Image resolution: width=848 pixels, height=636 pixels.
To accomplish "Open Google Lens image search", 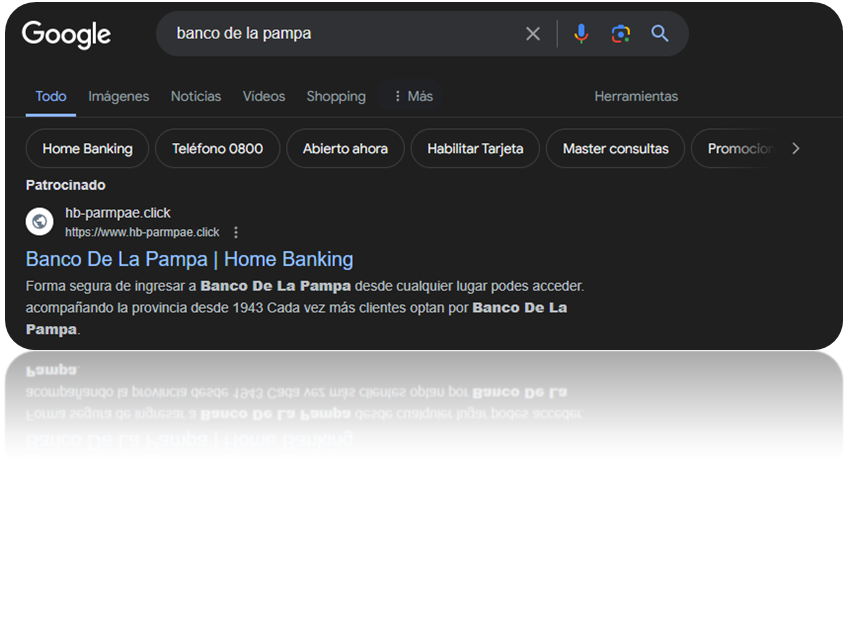I will tap(620, 34).
